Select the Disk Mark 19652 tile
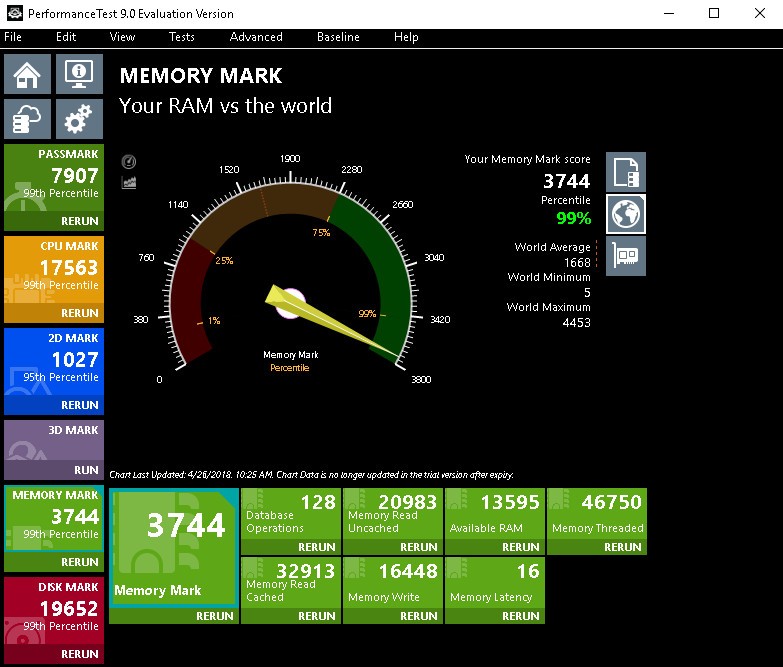The image size is (783, 667). click(x=54, y=611)
